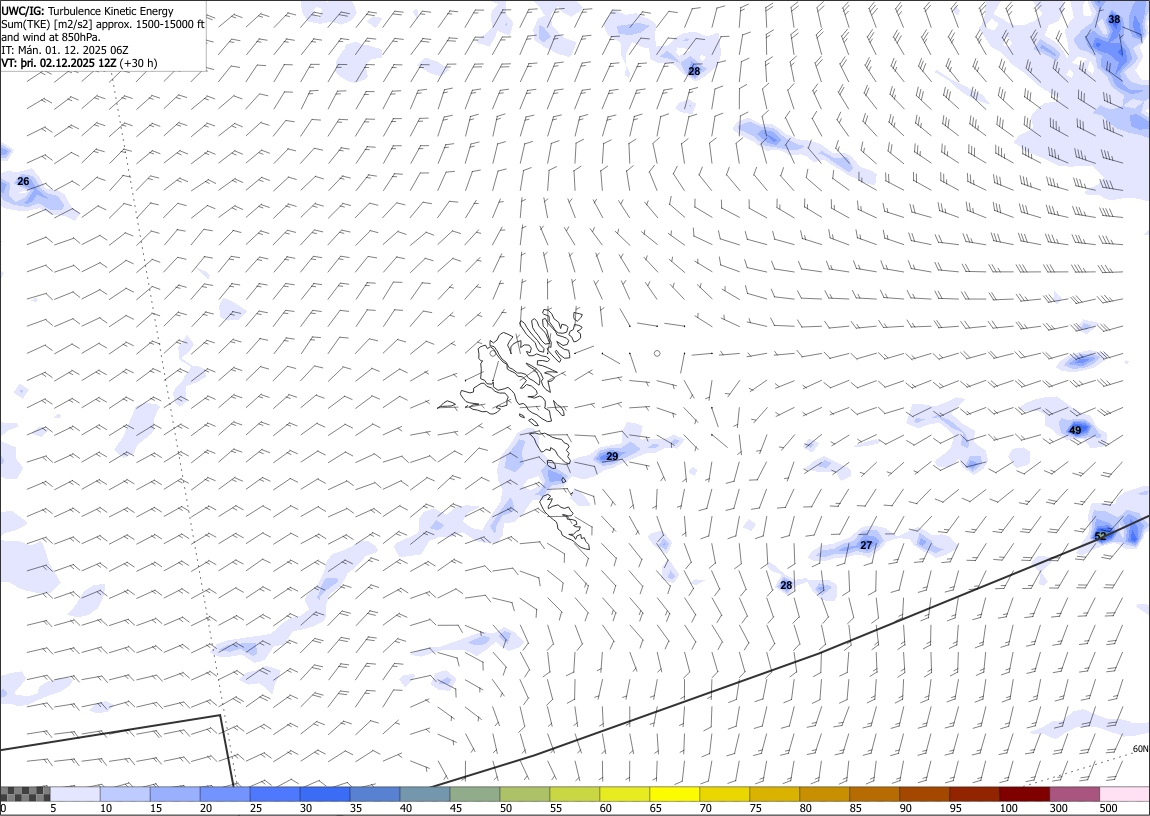The image size is (1150, 816).
Task: Click the '60N' latitude label
Action: coord(1140,749)
